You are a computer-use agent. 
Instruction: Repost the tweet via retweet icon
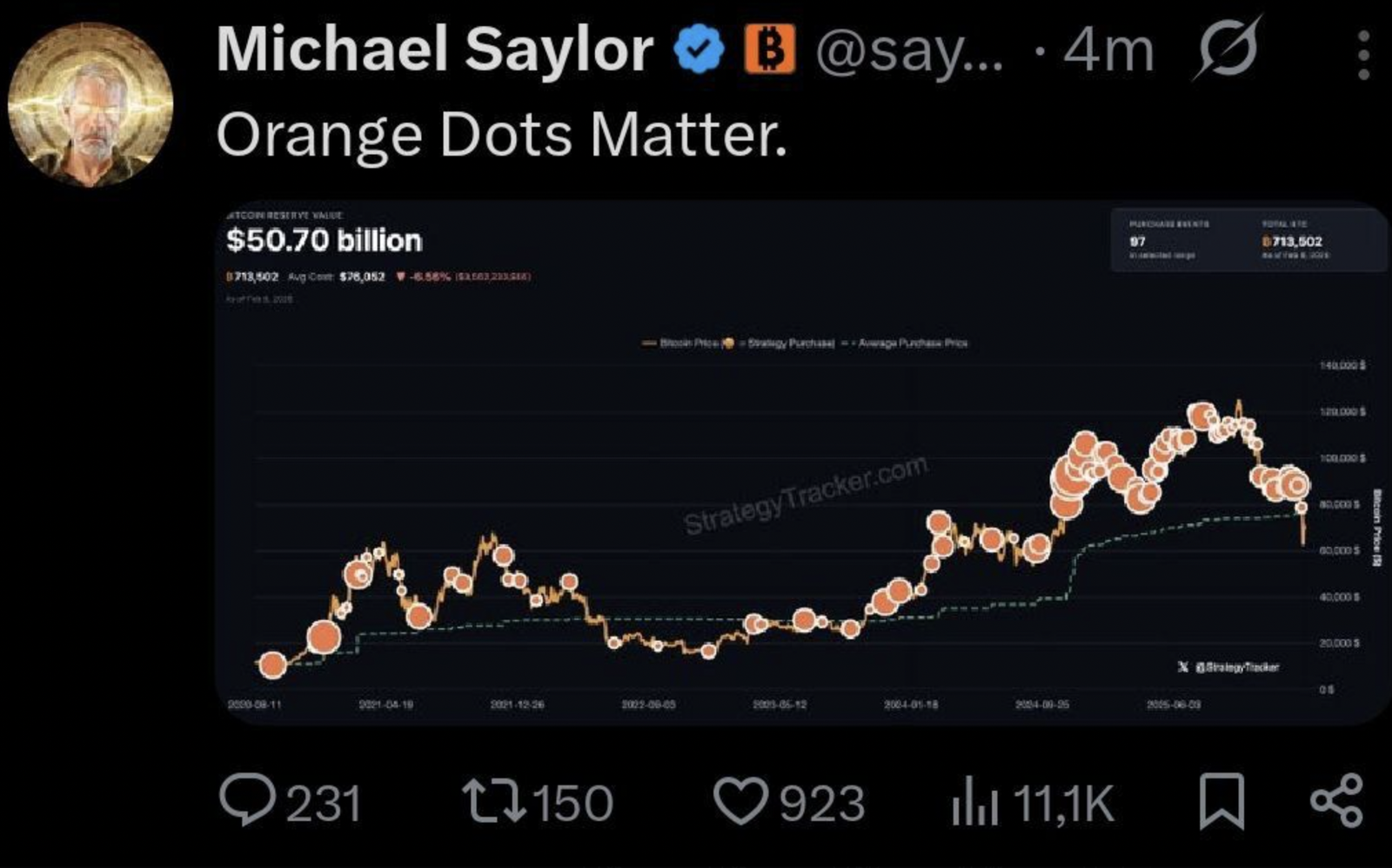492,801
